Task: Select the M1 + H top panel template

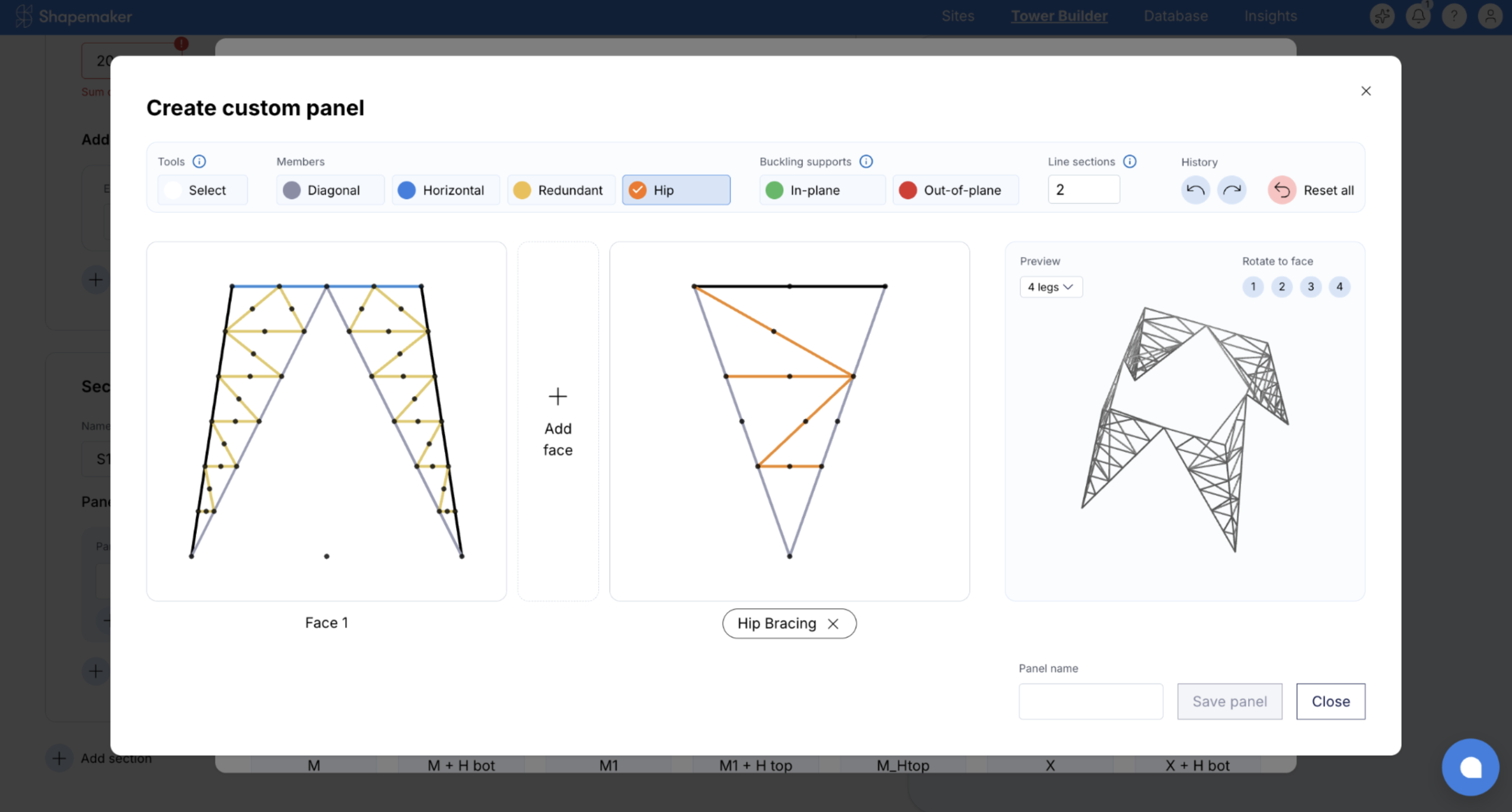Action: [755, 765]
